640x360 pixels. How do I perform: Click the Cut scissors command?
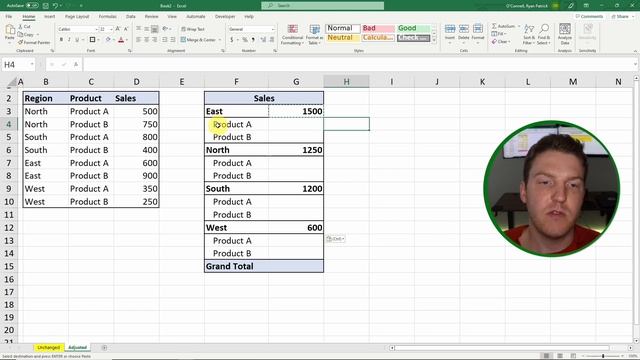(24, 27)
